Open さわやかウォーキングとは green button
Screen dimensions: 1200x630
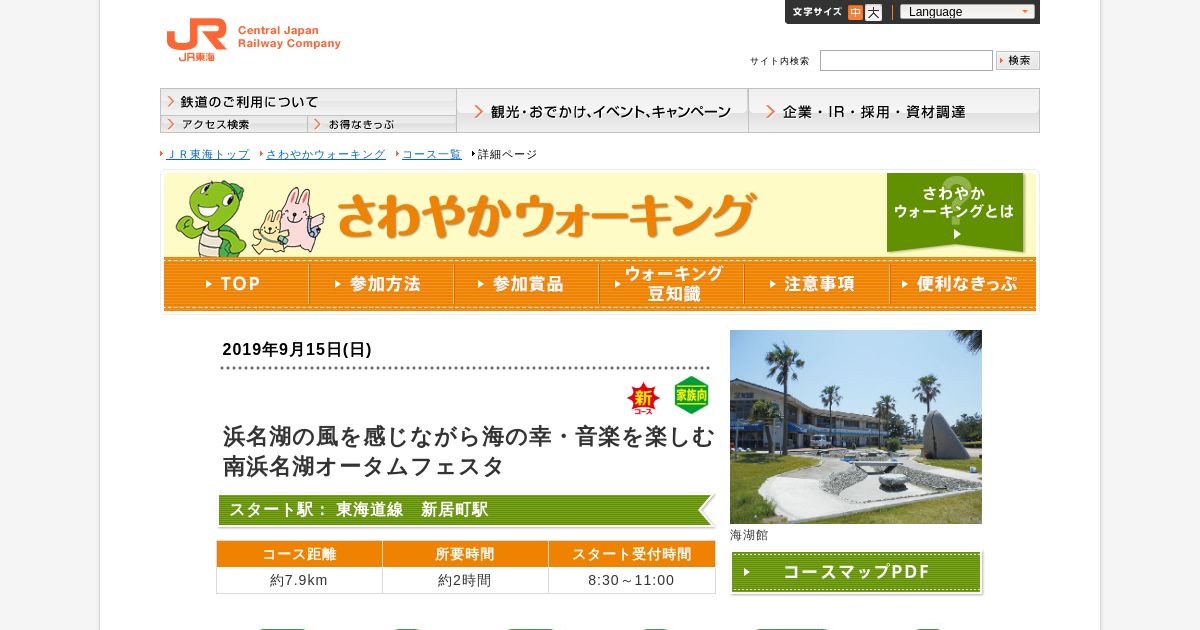coord(955,212)
